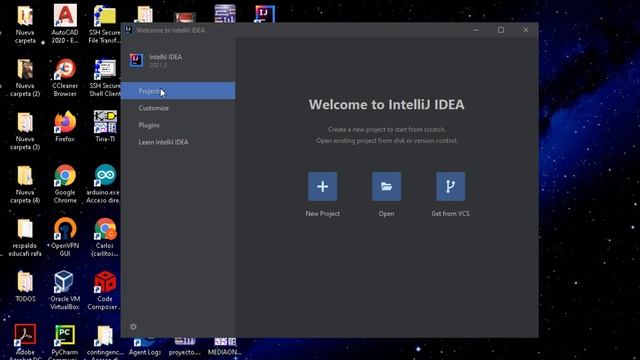The width and height of the screenshot is (640, 360).
Task: Click the Get from VCS branch icon
Action: pos(450,187)
